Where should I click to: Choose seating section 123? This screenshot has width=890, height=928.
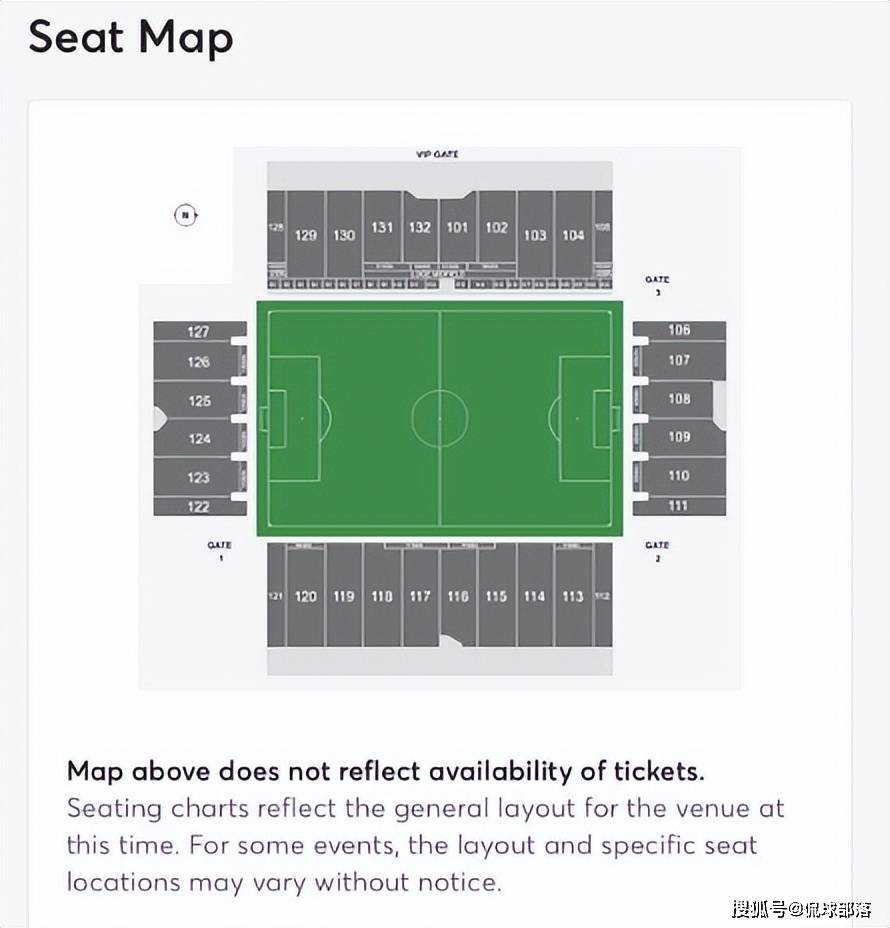tap(198, 477)
